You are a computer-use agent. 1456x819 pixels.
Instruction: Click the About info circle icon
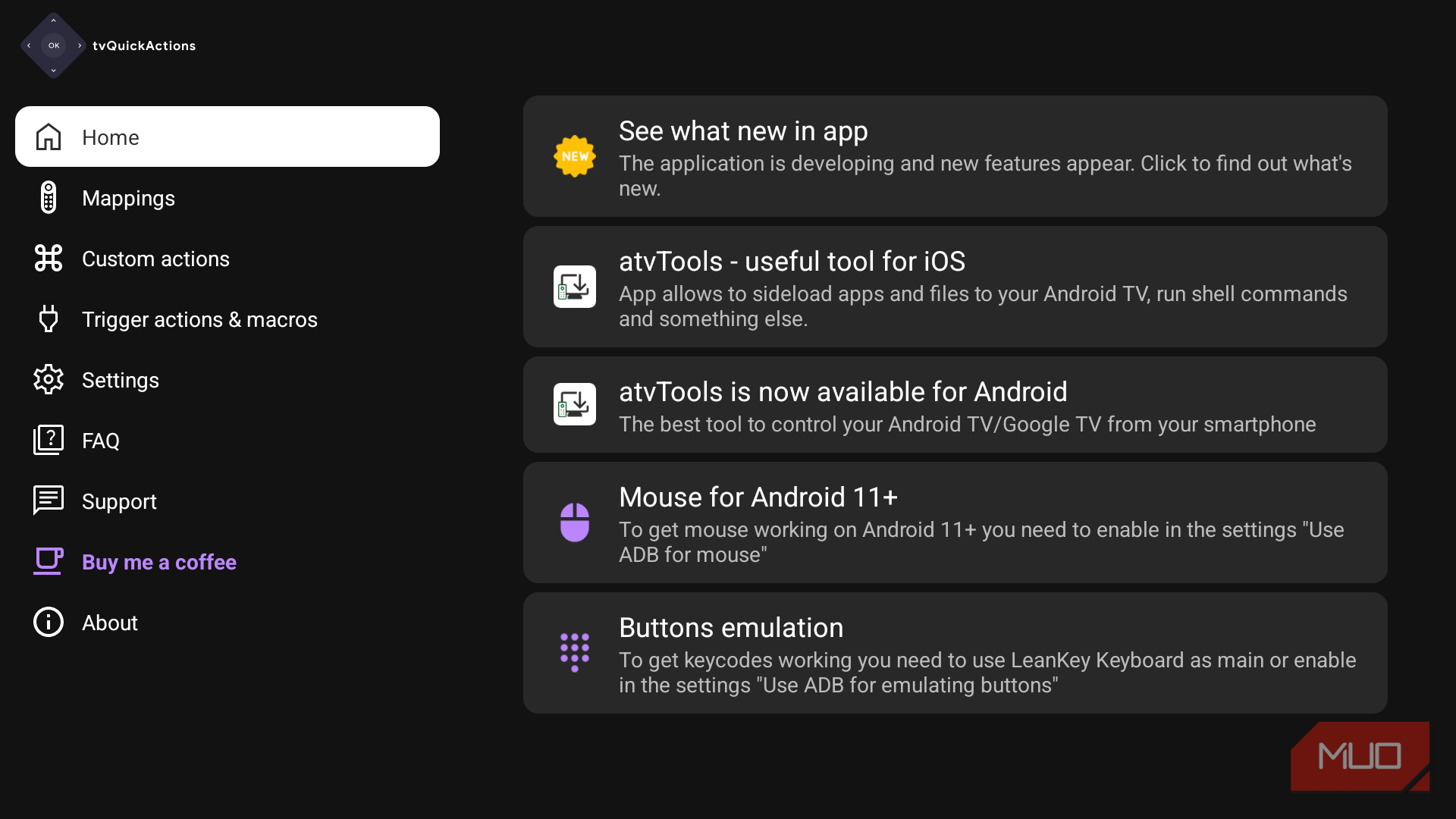click(x=49, y=622)
